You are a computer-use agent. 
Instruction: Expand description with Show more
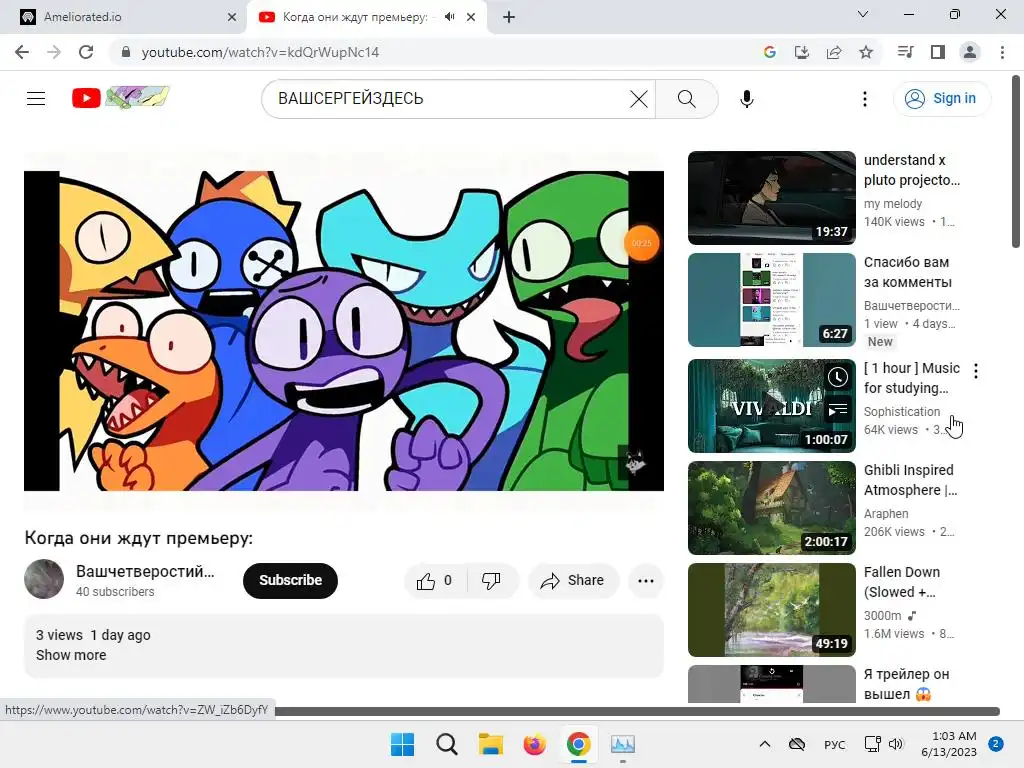[x=71, y=655]
